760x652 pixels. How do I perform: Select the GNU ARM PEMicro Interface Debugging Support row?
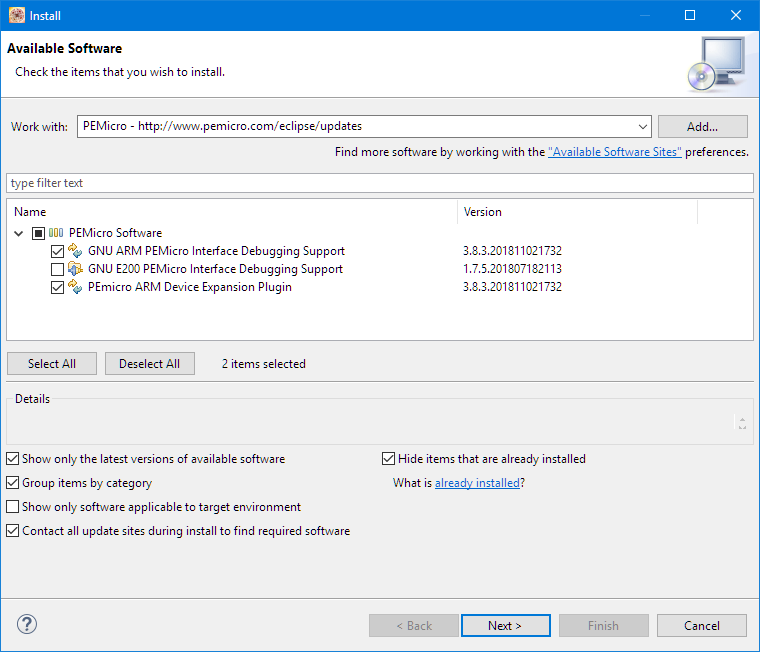(x=216, y=251)
